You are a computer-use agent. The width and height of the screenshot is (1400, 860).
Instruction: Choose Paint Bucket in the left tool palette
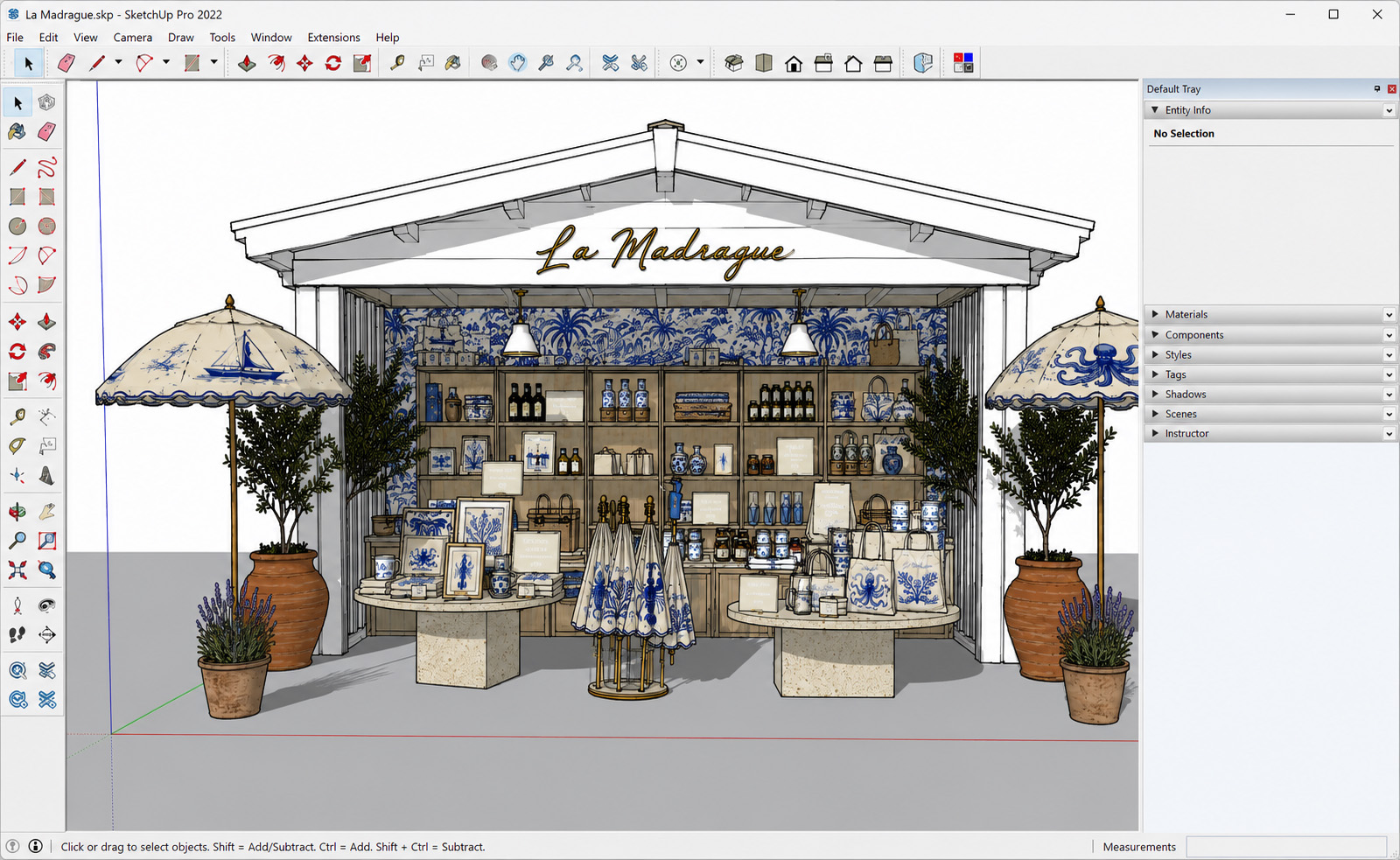tap(17, 131)
